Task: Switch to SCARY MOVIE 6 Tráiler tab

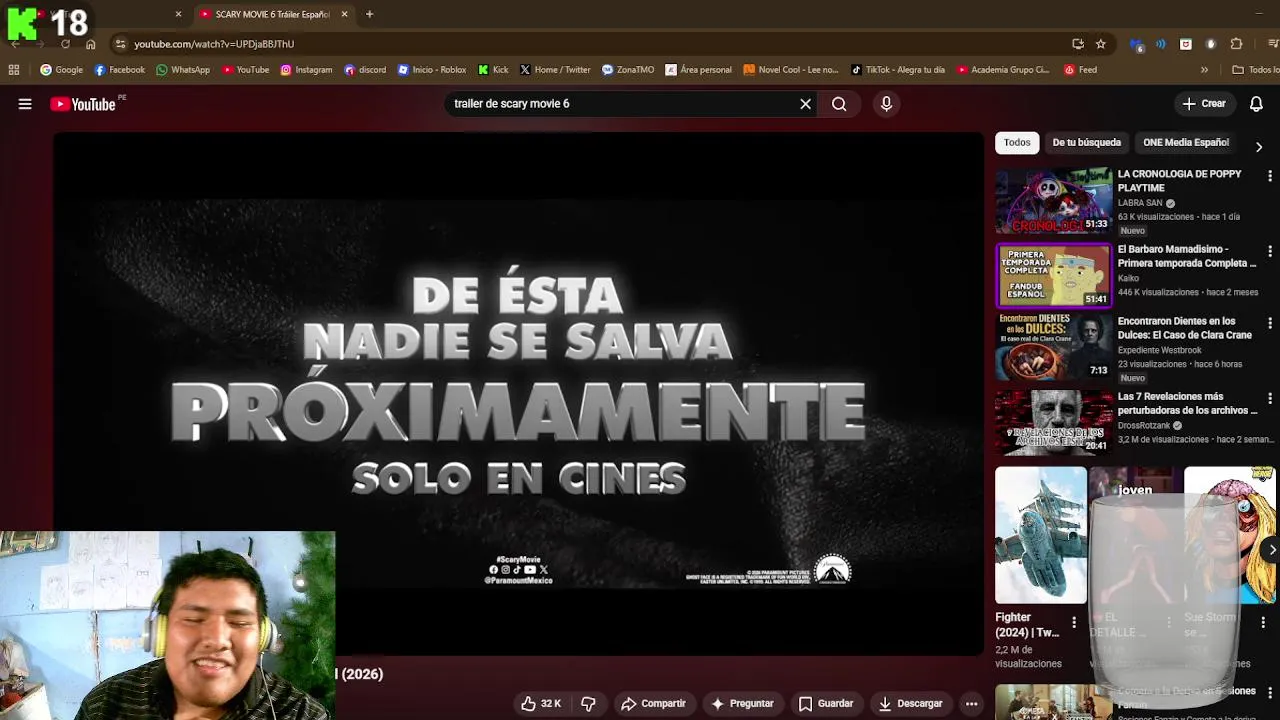Action: pyautogui.click(x=271, y=14)
